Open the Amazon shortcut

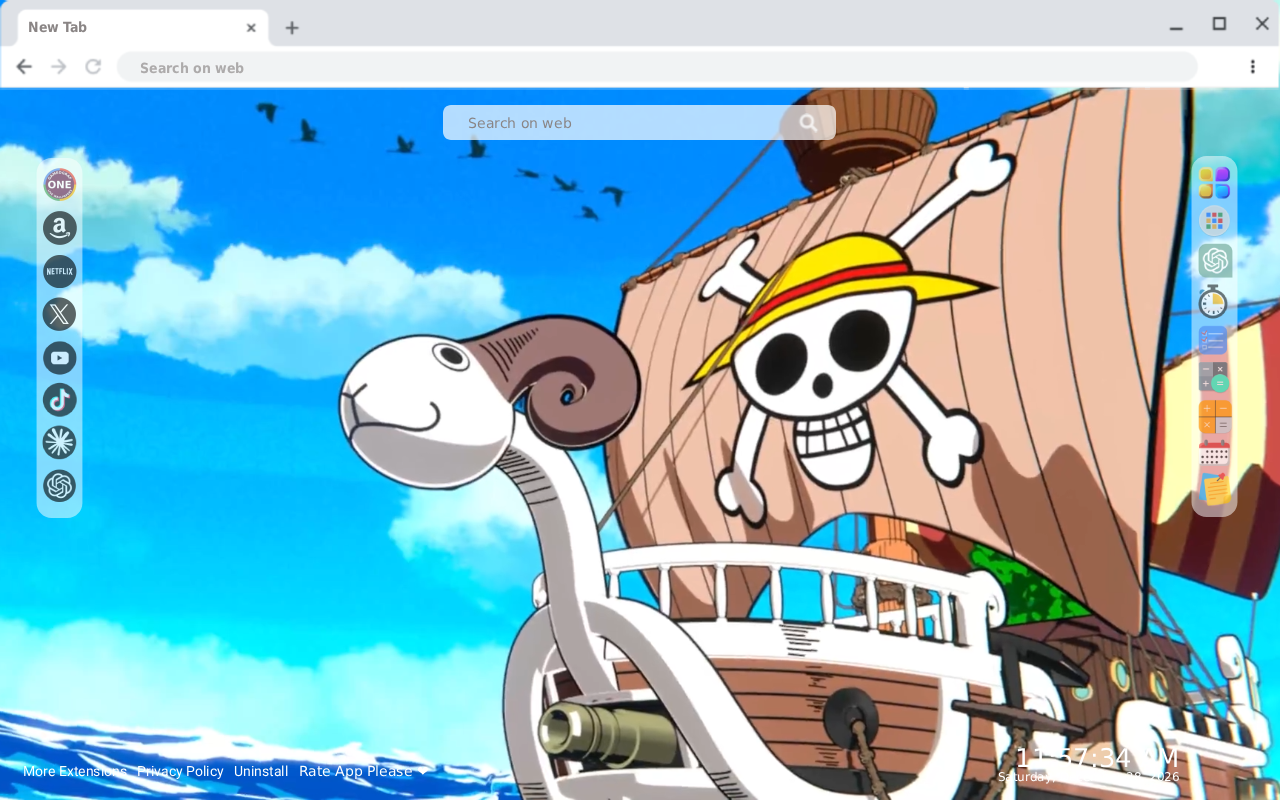(60, 228)
